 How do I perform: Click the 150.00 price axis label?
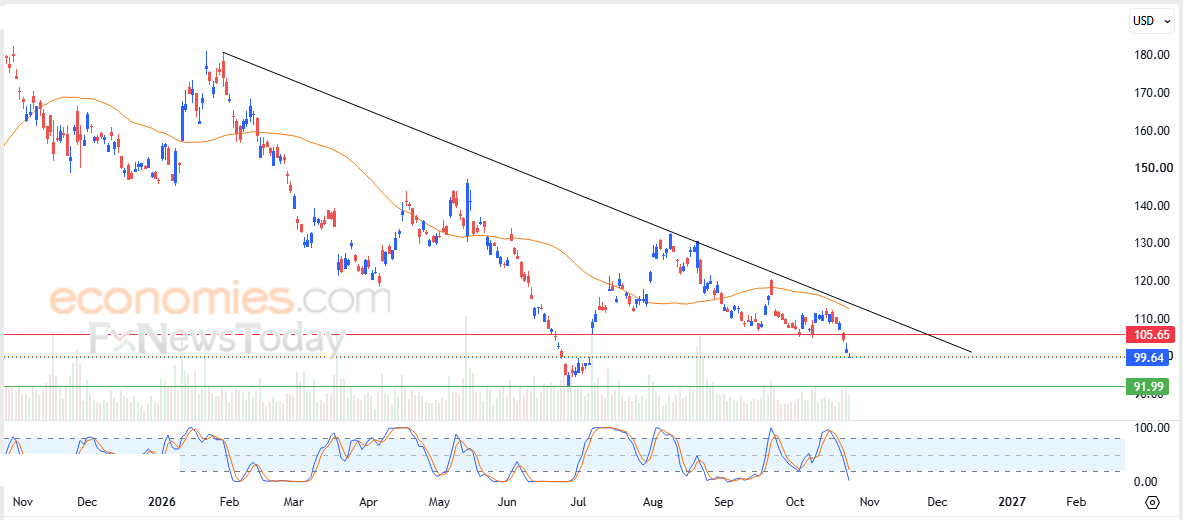coord(1152,168)
